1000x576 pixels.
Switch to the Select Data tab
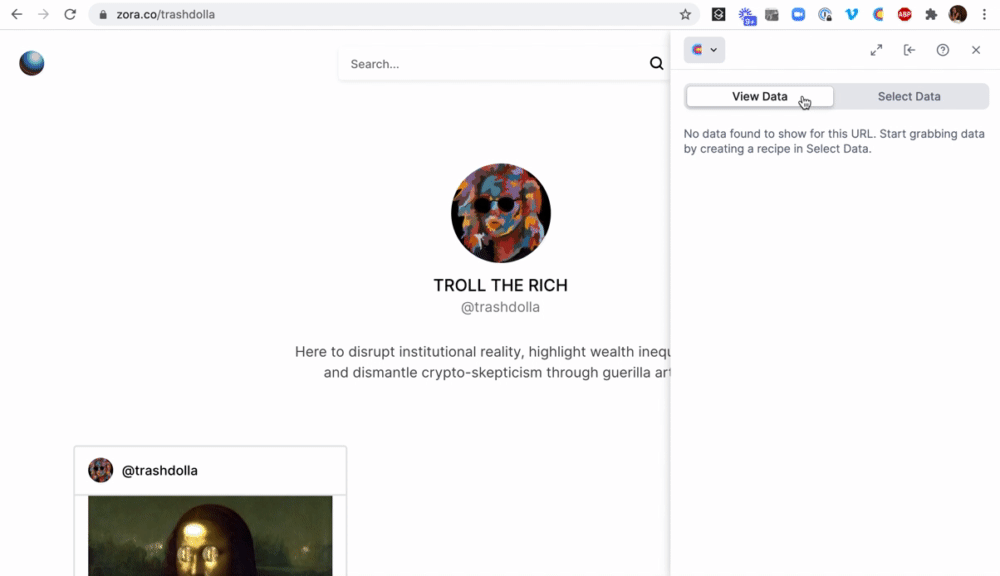pos(909,96)
